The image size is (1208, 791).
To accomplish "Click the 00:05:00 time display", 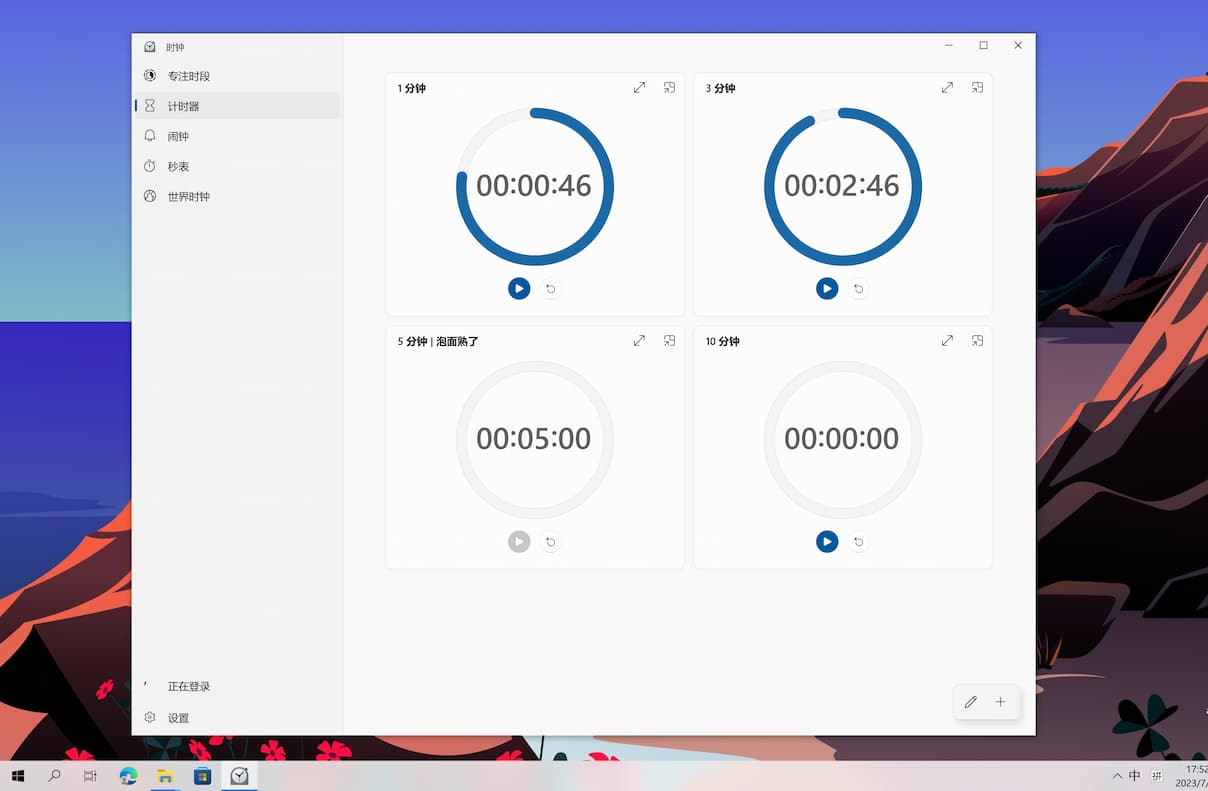I will coord(534,439).
